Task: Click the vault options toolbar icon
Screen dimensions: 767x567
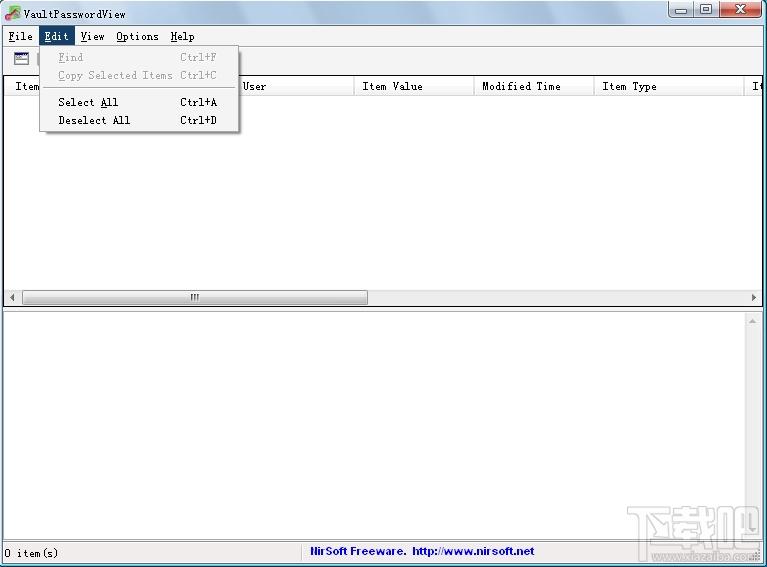Action: point(21,59)
